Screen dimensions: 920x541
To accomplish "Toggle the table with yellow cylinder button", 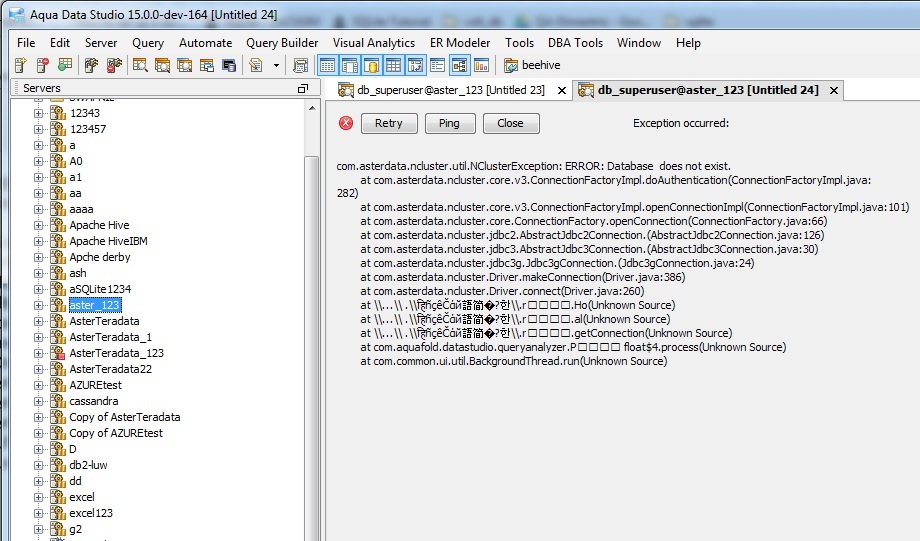I will tap(371, 65).
